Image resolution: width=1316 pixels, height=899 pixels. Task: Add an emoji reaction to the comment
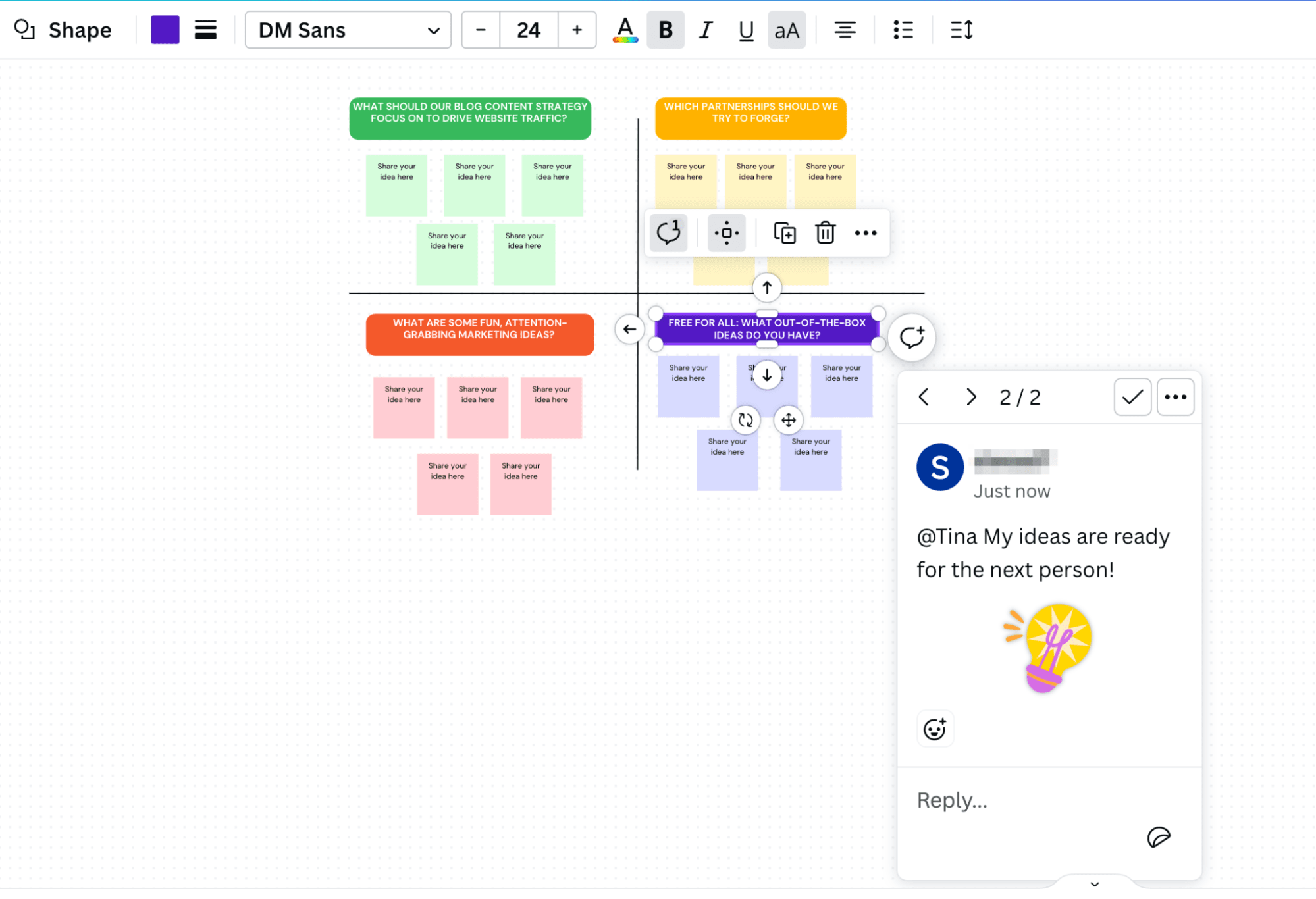point(935,729)
